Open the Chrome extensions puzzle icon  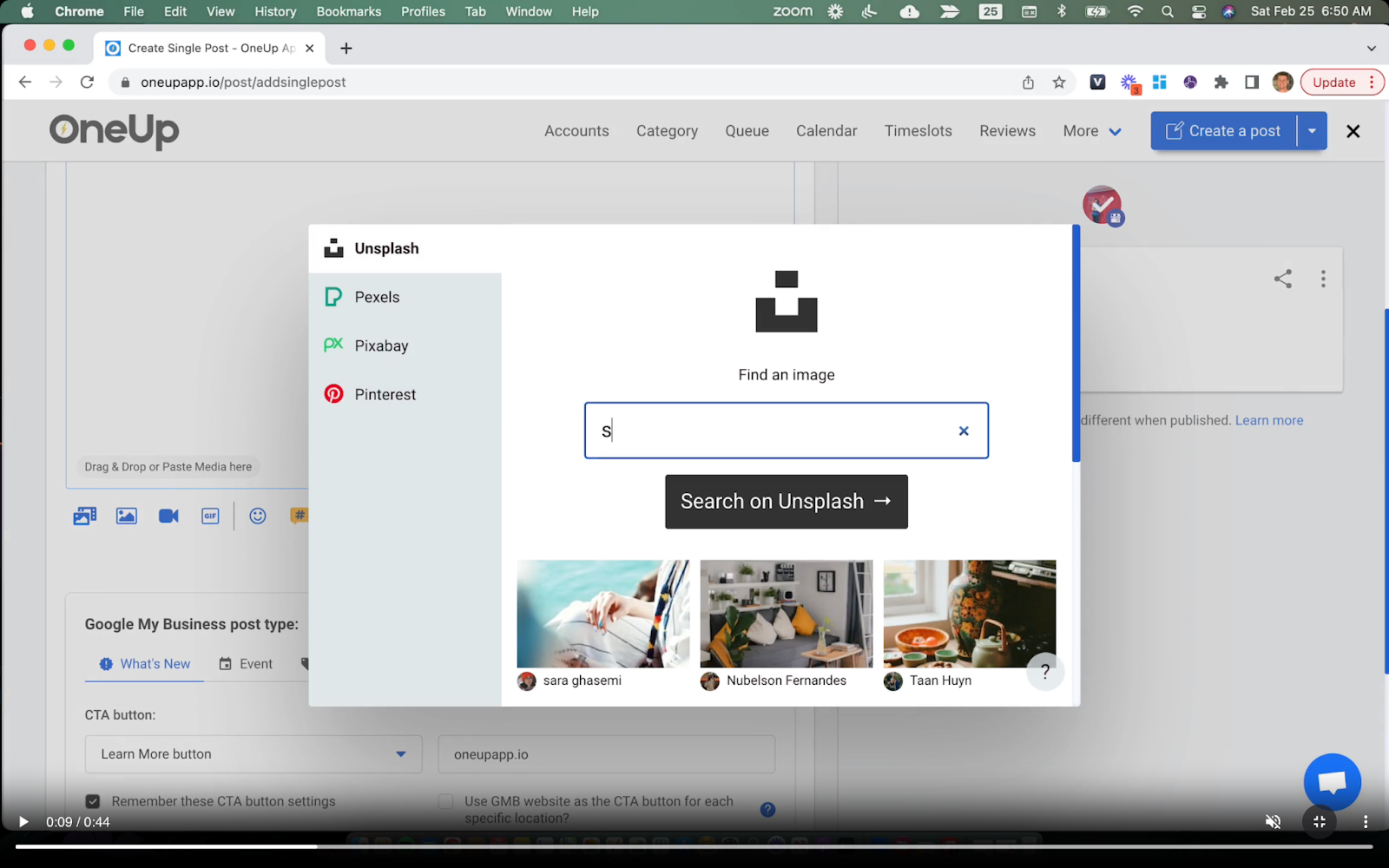pyautogui.click(x=1221, y=82)
